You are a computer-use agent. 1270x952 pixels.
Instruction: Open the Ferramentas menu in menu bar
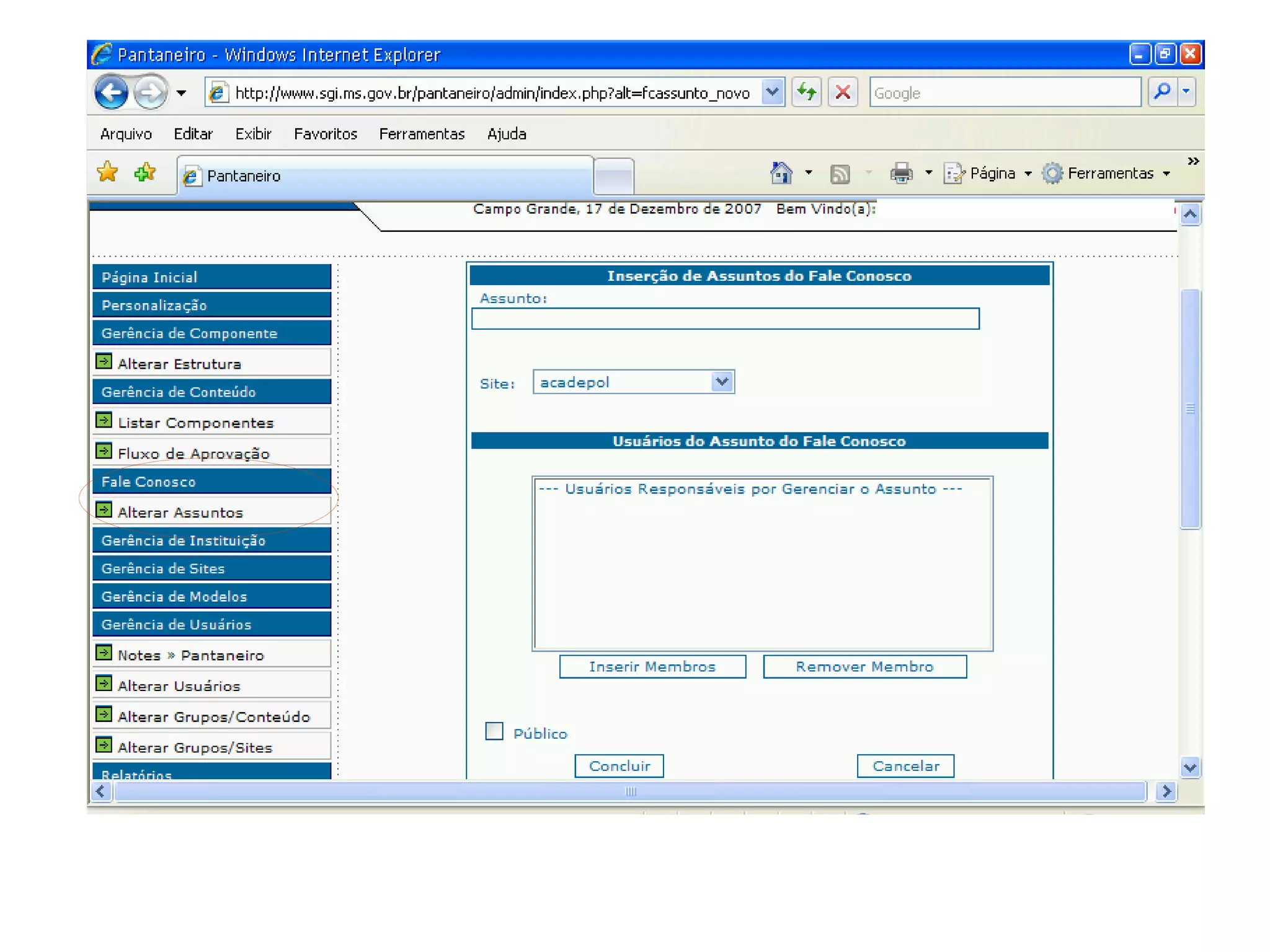click(x=422, y=134)
